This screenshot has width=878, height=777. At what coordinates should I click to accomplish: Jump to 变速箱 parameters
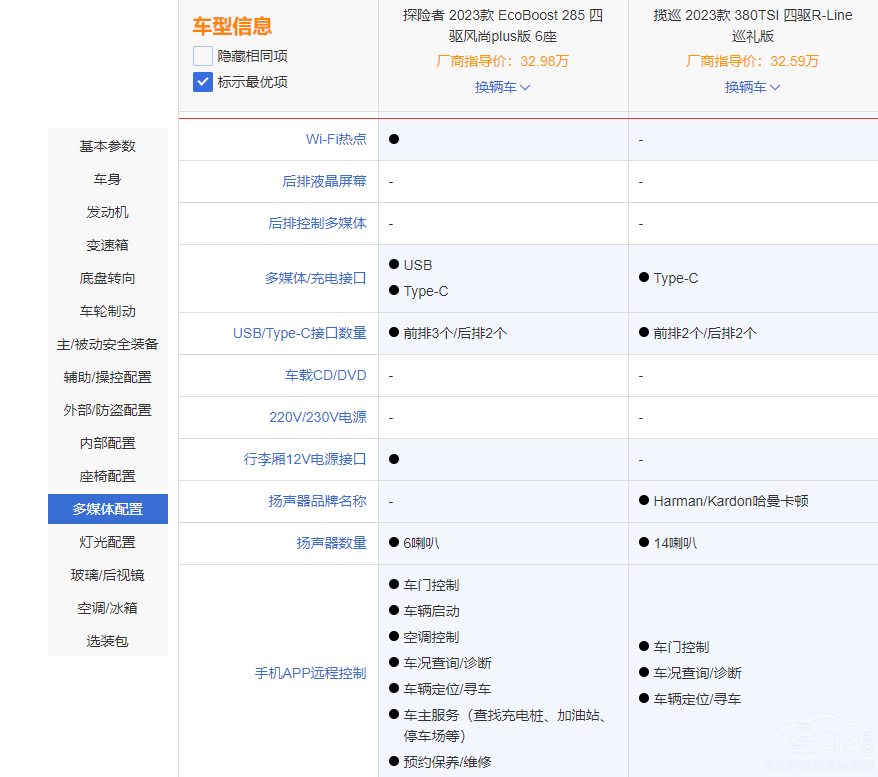[107, 245]
